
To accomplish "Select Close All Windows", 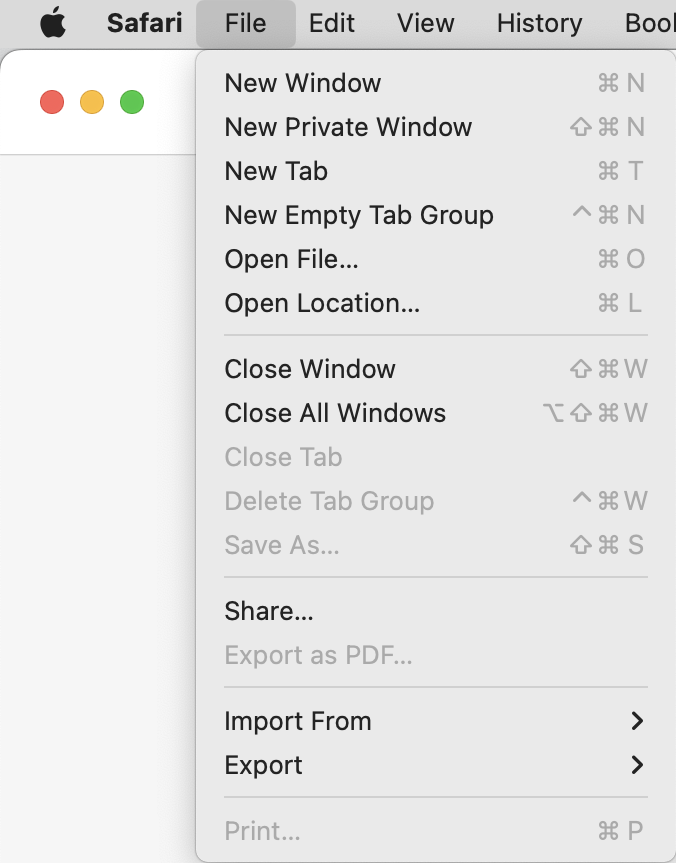I will tap(334, 413).
